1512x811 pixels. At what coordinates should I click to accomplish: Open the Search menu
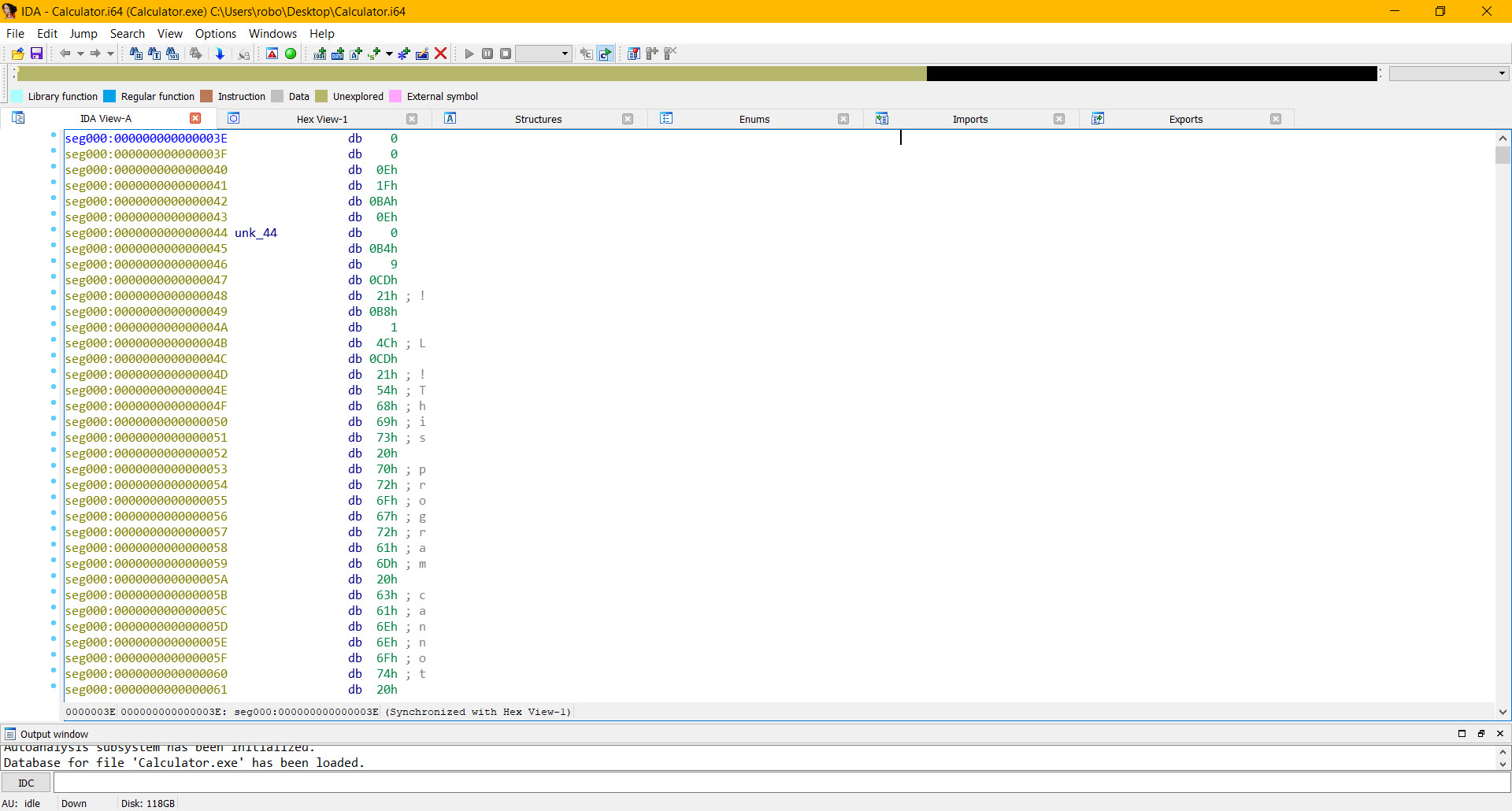(x=128, y=33)
